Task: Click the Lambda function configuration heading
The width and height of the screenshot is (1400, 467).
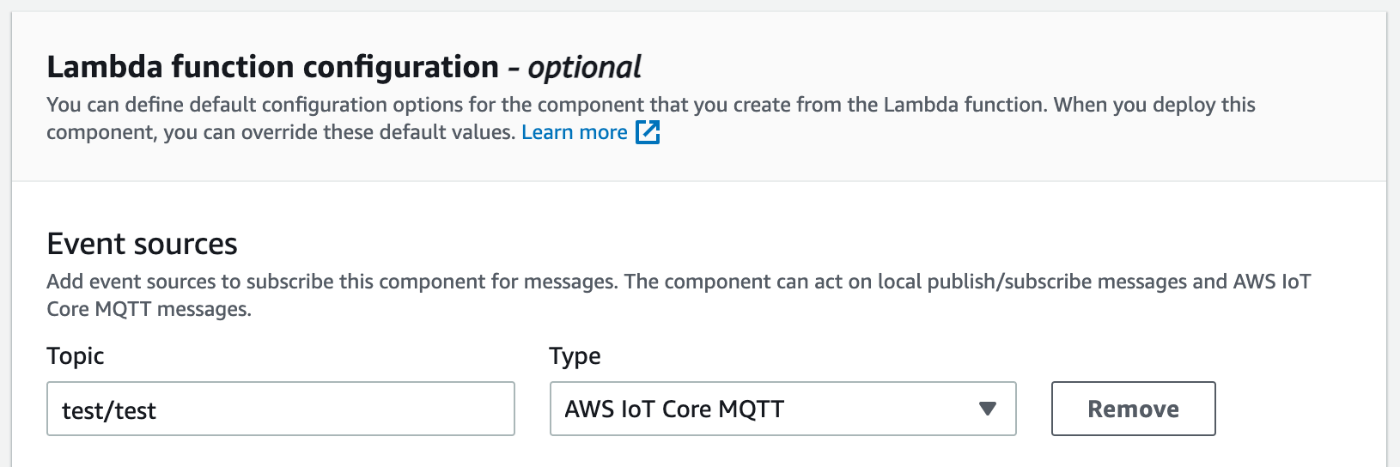Action: [272, 68]
